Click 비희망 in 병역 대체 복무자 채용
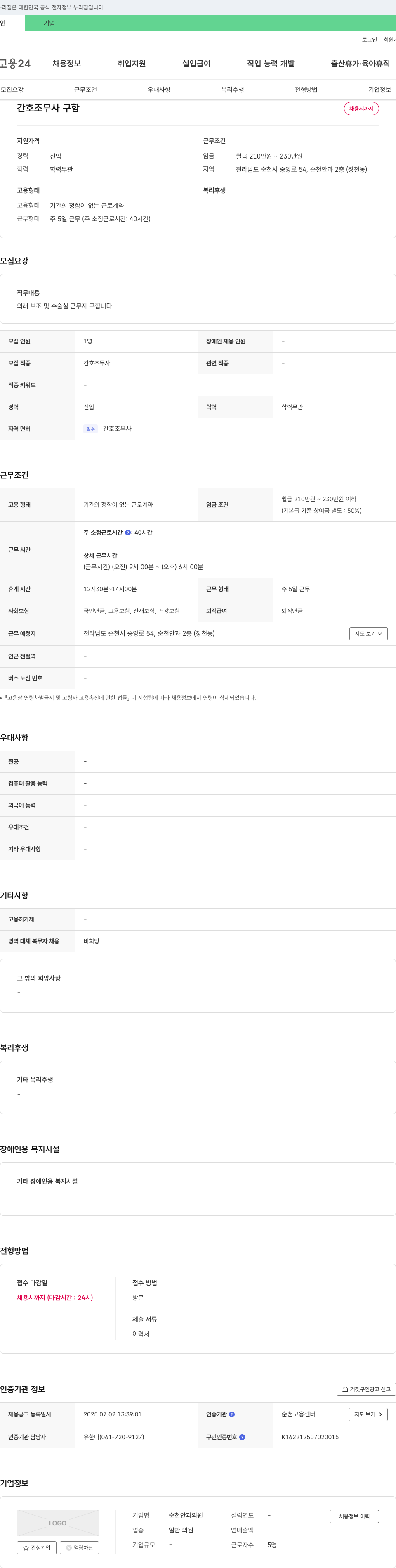This screenshot has width=396, height=1568. tap(91, 941)
